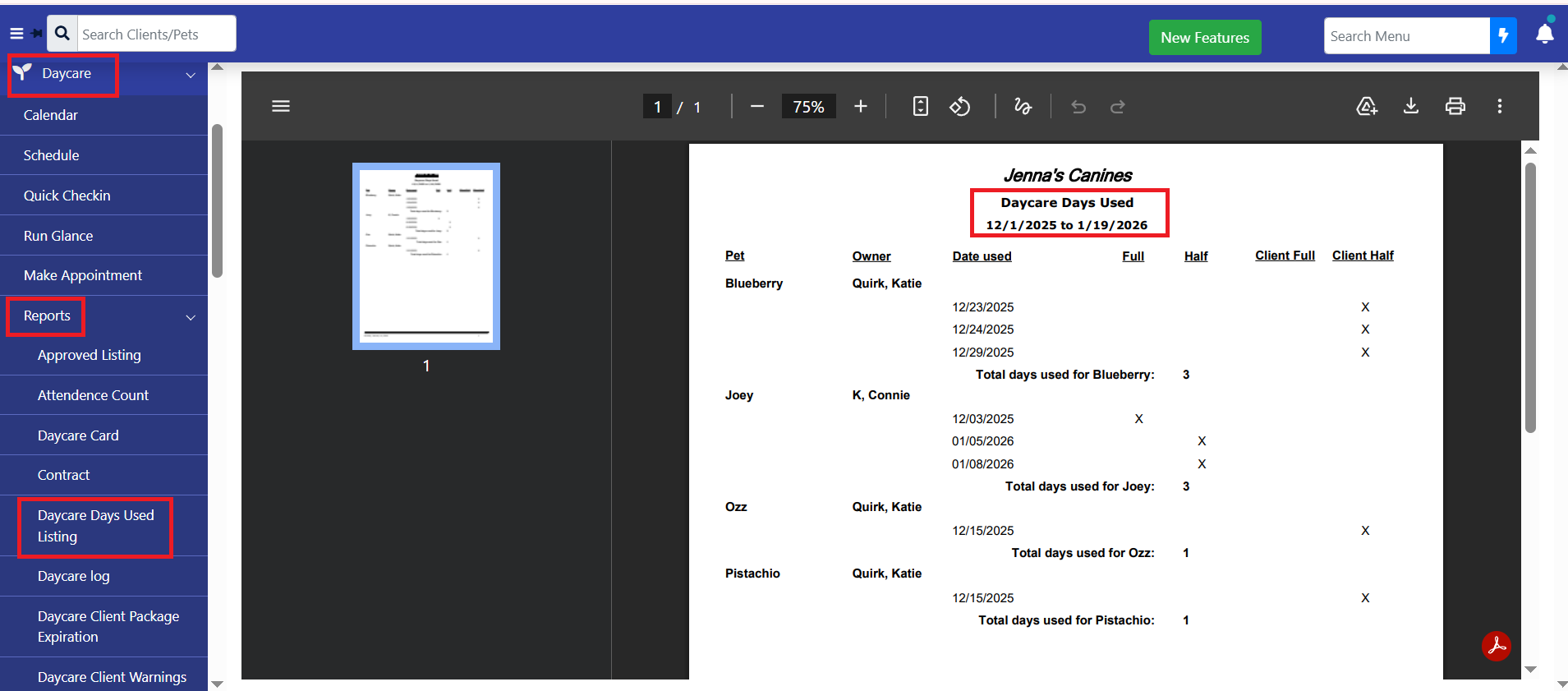This screenshot has height=691, width=1568.
Task: Select the page 1 thumbnail
Action: coord(426,256)
